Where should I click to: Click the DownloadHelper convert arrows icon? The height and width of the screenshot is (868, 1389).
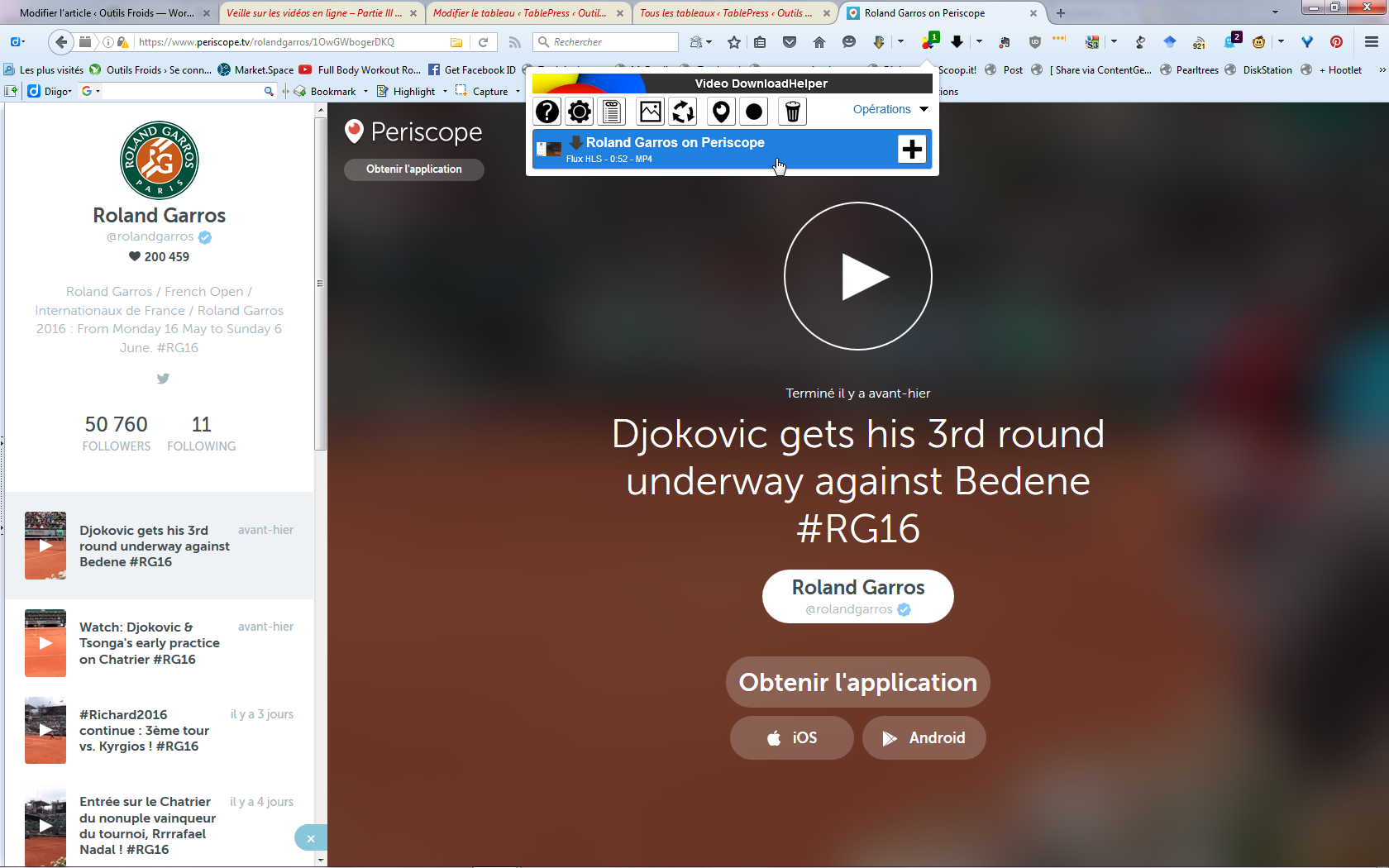pos(683,111)
